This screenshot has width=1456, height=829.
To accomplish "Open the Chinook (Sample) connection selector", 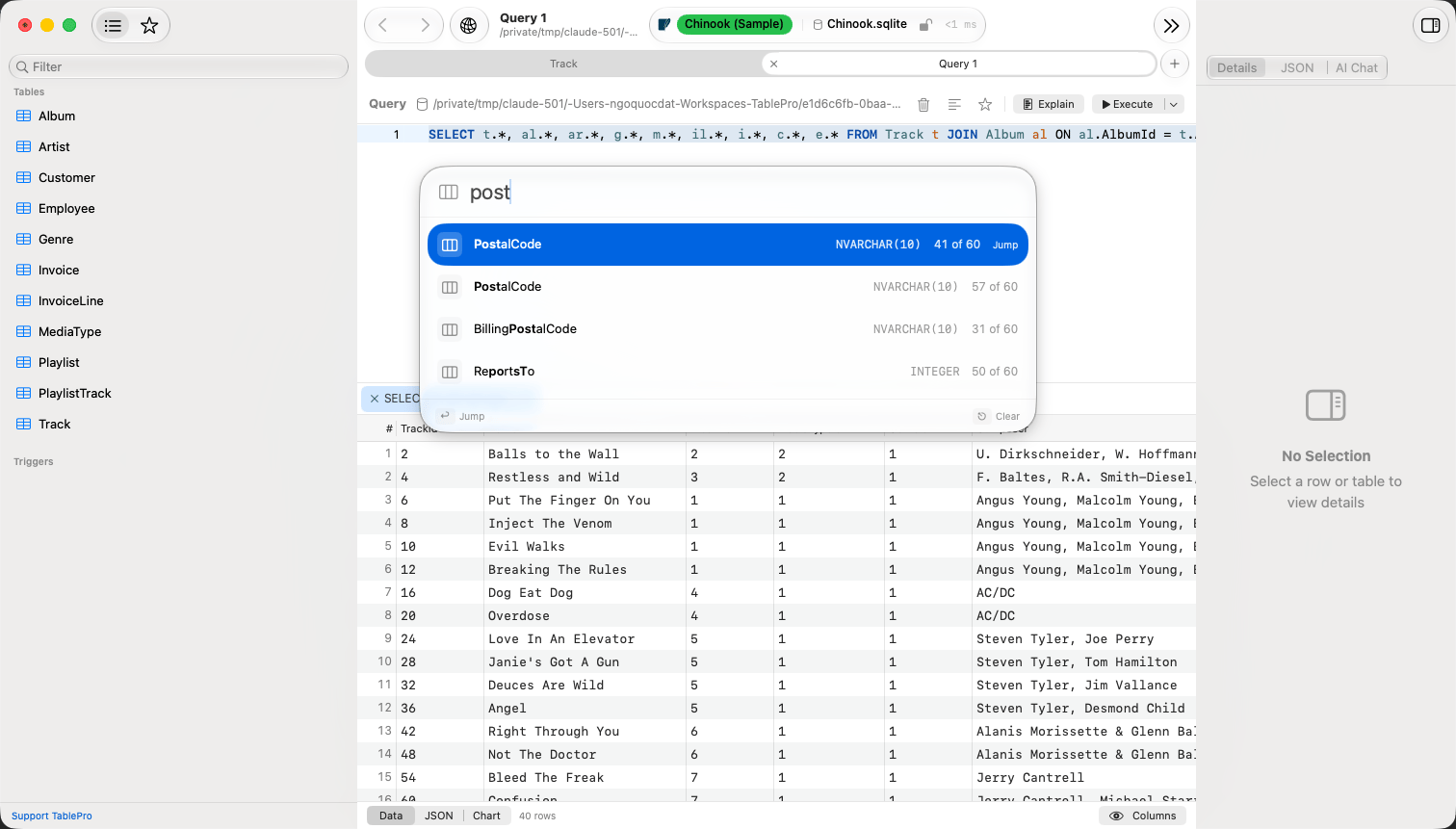I will 734,25.
